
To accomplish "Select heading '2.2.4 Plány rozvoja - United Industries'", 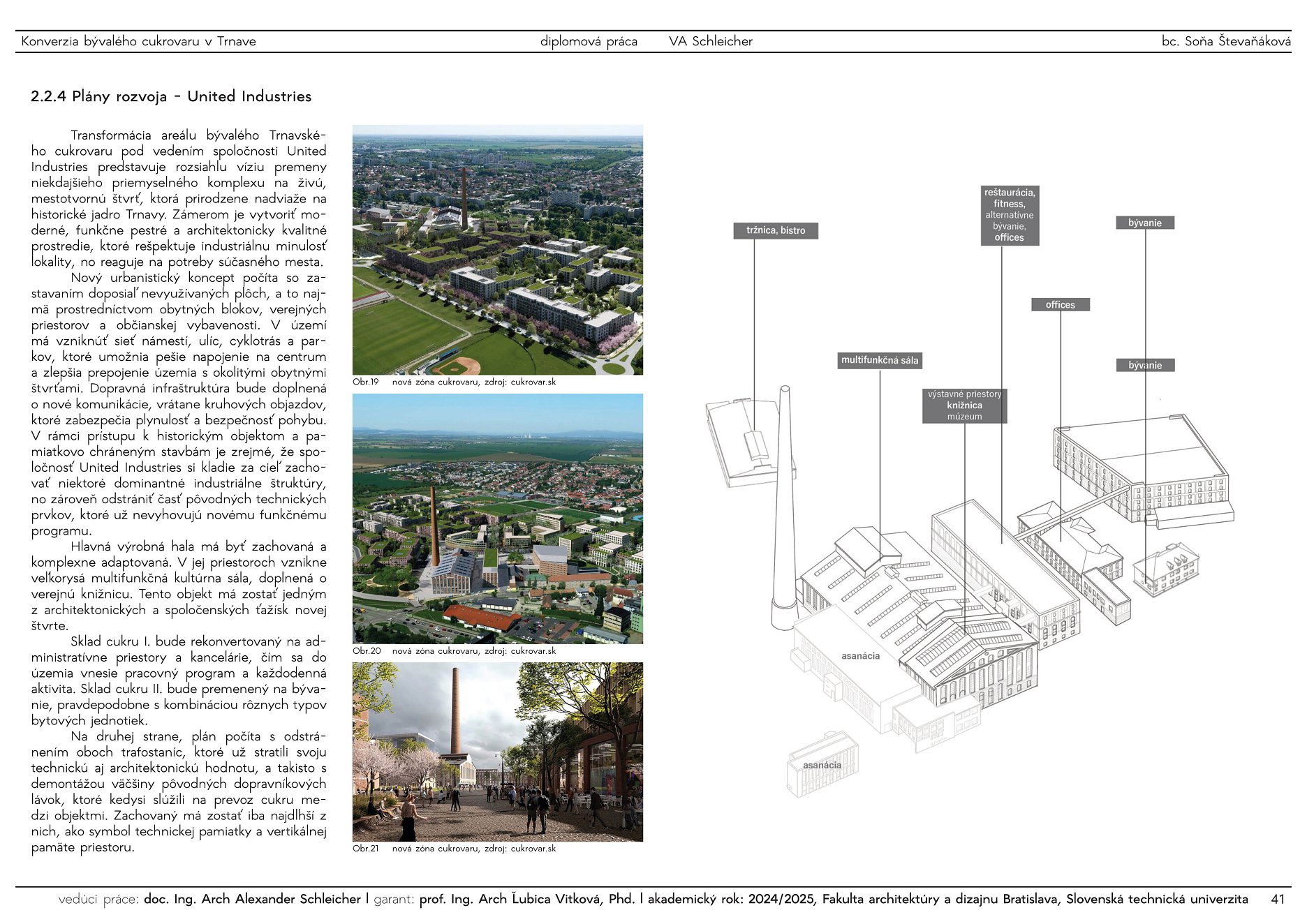I will [x=171, y=96].
